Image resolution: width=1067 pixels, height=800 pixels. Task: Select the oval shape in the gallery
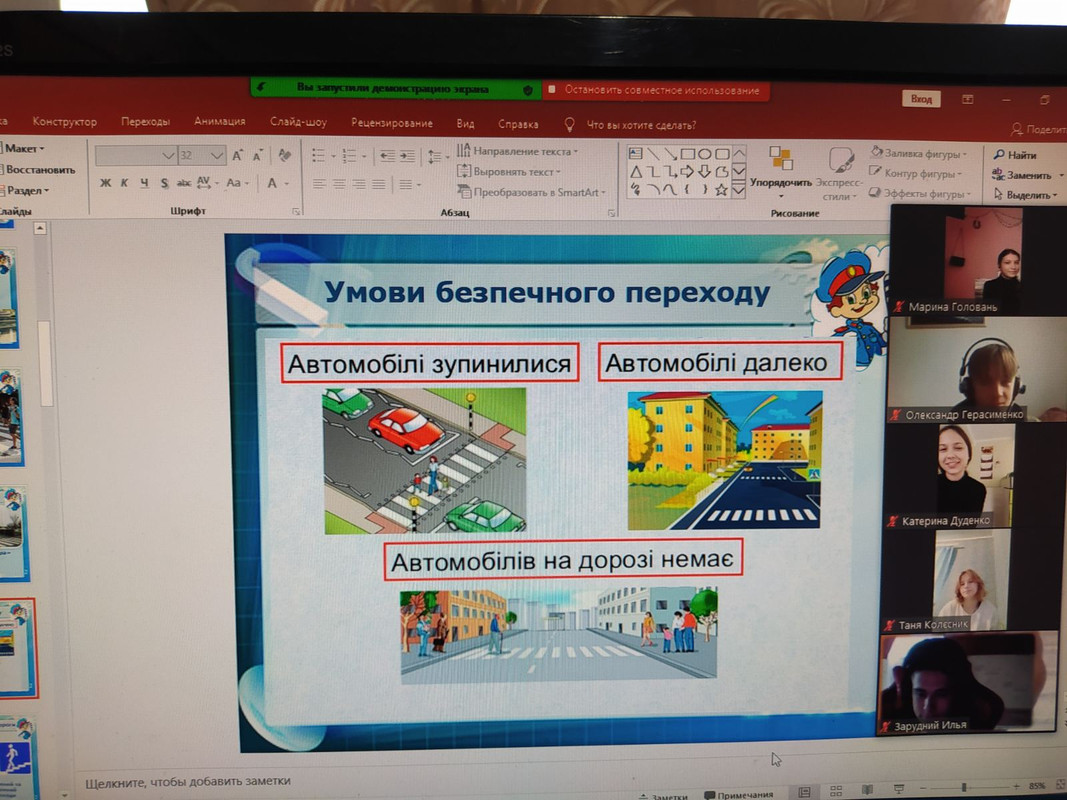click(705, 154)
